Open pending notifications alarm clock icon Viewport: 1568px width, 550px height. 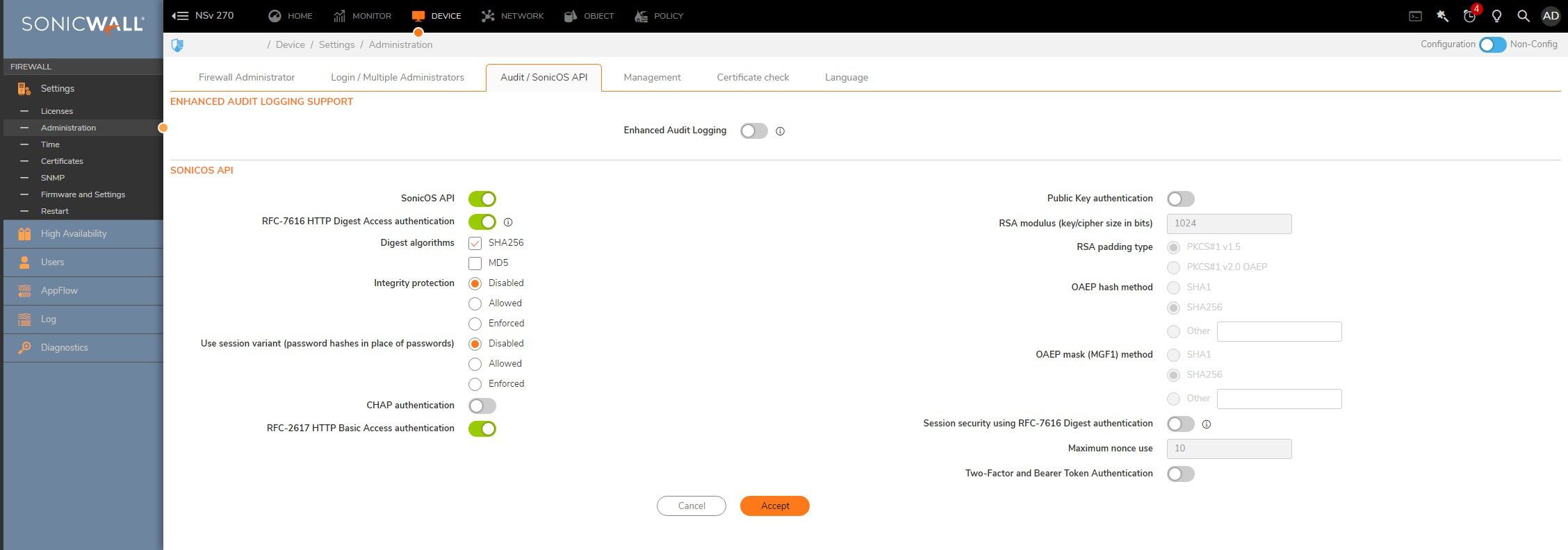pyautogui.click(x=1469, y=16)
